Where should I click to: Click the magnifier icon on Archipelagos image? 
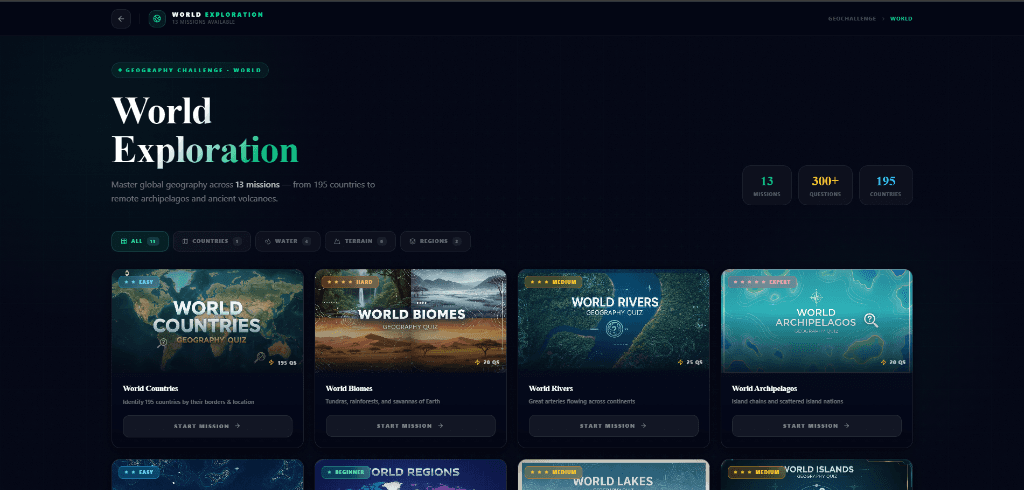pos(871,320)
